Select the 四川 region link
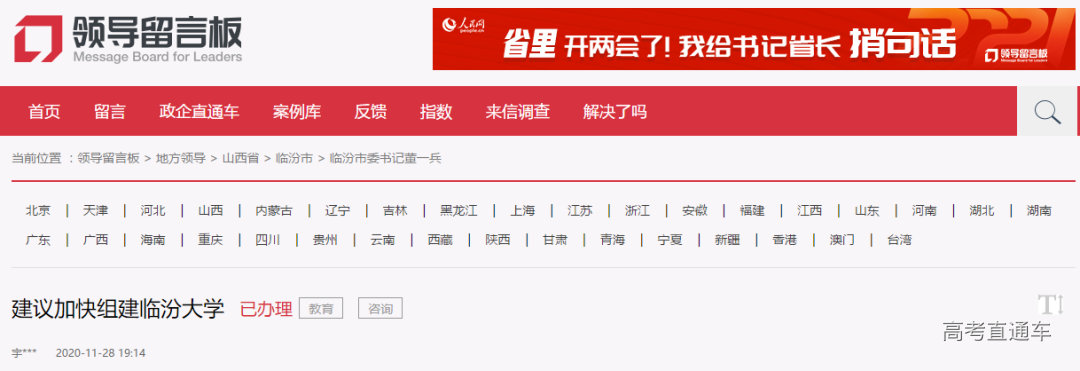 (268, 240)
